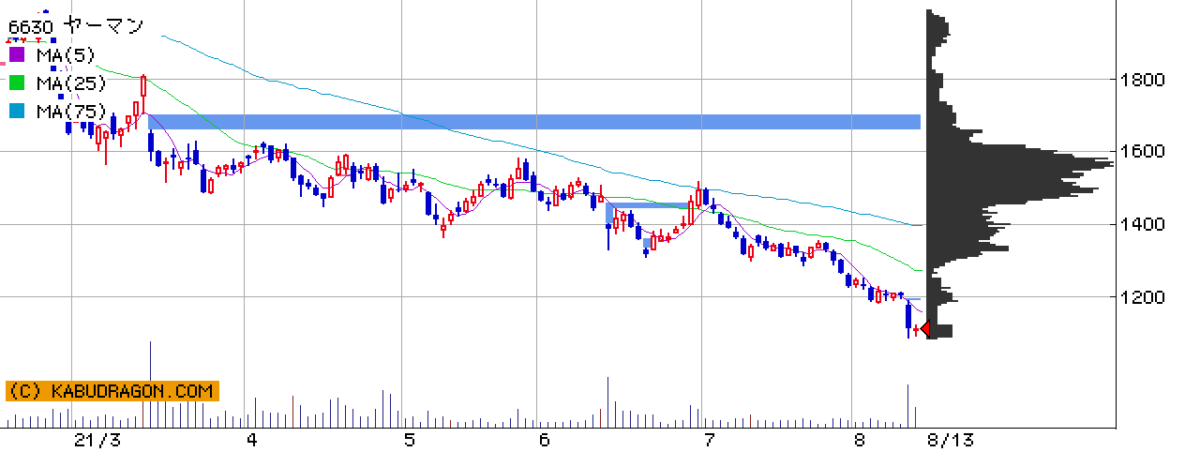Click the tall volume bar in mid-June
Image resolution: width=1200 pixels, height=452 pixels.
pos(607,402)
